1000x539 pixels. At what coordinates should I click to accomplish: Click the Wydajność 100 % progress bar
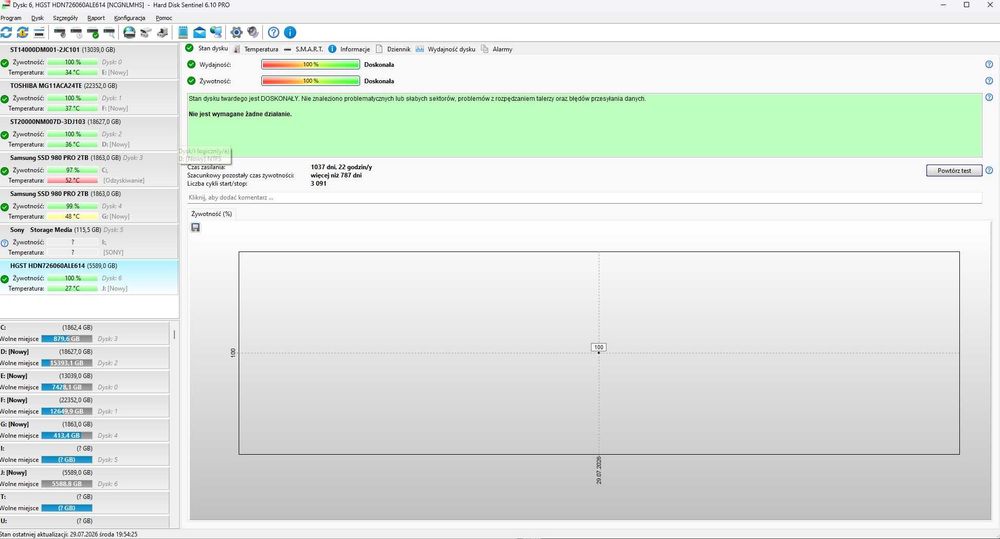[311, 64]
